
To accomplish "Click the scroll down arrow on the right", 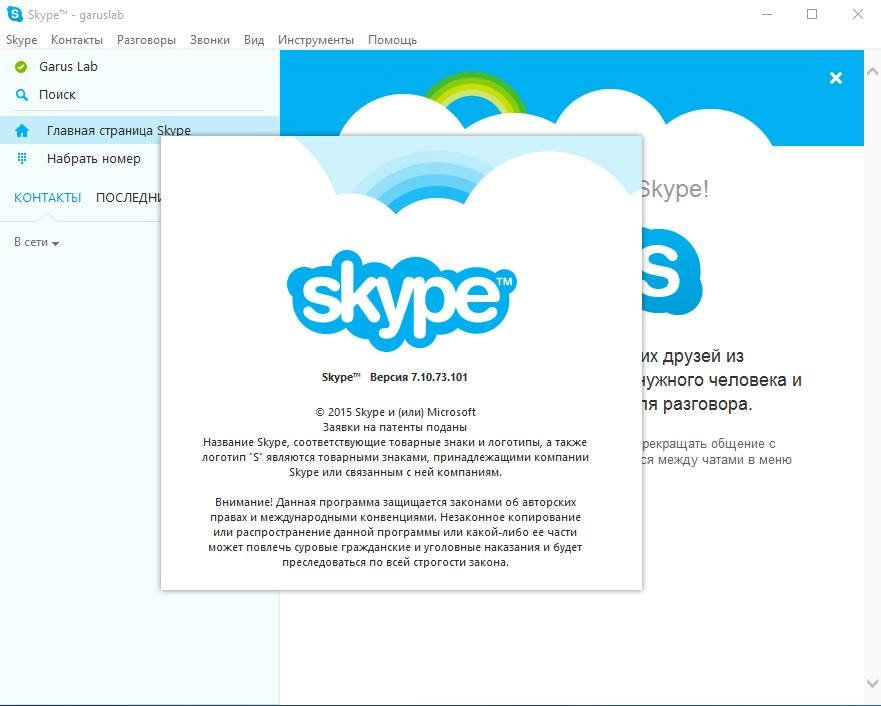I will pos(873,684).
